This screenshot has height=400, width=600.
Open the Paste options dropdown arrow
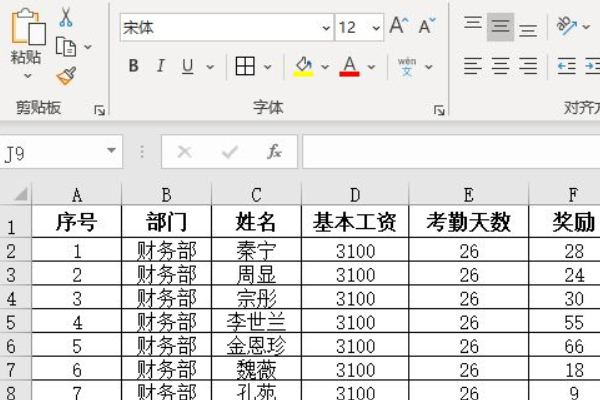pyautogui.click(x=27, y=76)
